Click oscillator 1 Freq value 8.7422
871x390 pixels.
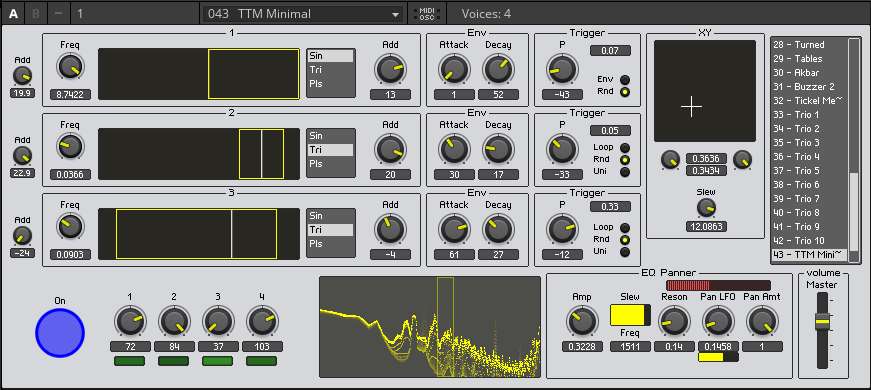click(x=70, y=95)
